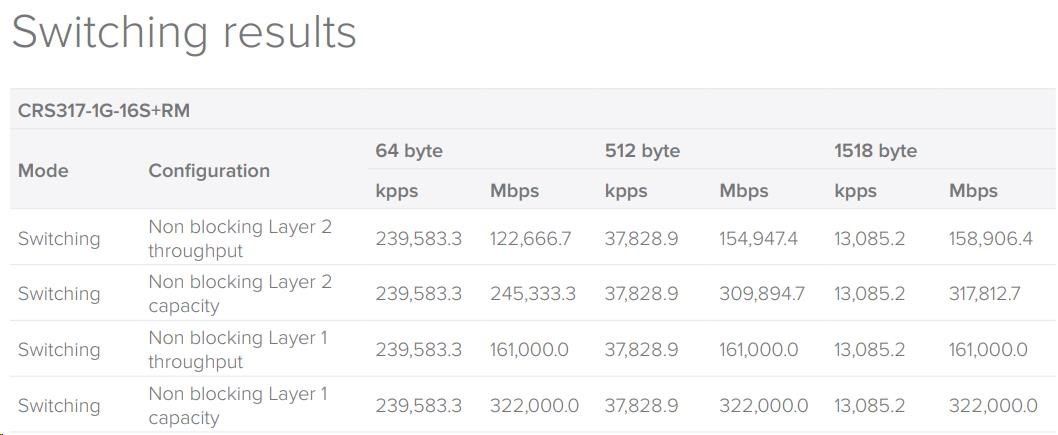Click the Mode column header
Screen dimensions: 1058x435
coord(44,171)
